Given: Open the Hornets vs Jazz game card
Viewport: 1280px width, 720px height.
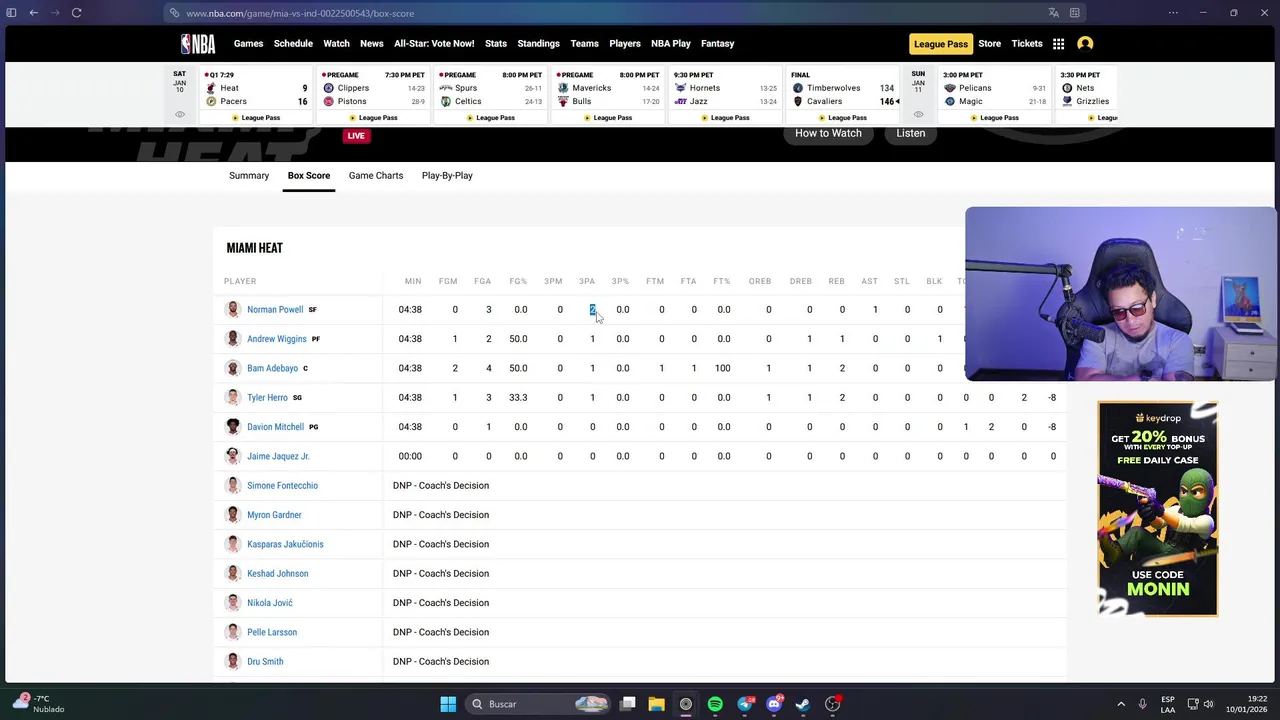Looking at the screenshot, I should tap(726, 96).
